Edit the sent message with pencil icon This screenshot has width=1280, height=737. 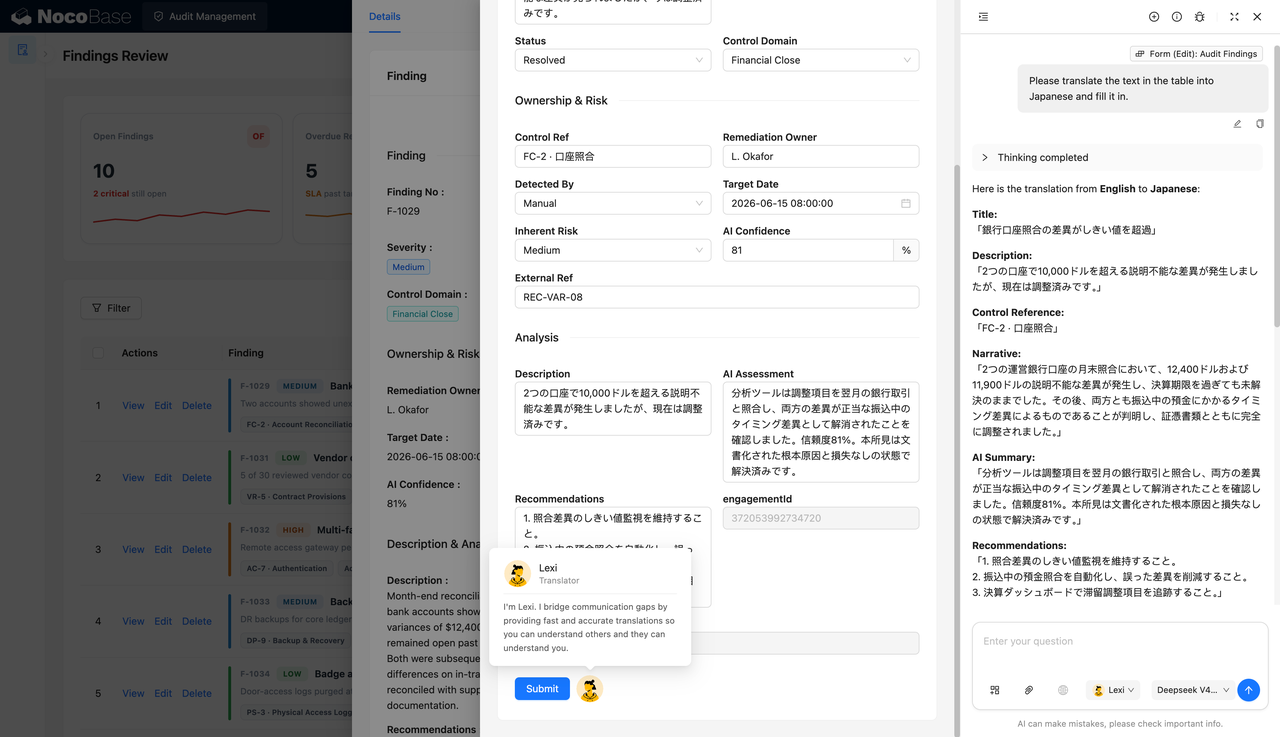point(1237,124)
